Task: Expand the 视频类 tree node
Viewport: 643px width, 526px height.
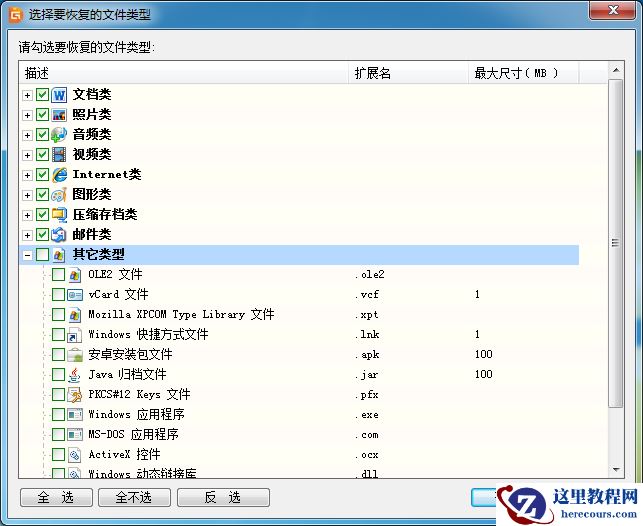Action: point(27,155)
